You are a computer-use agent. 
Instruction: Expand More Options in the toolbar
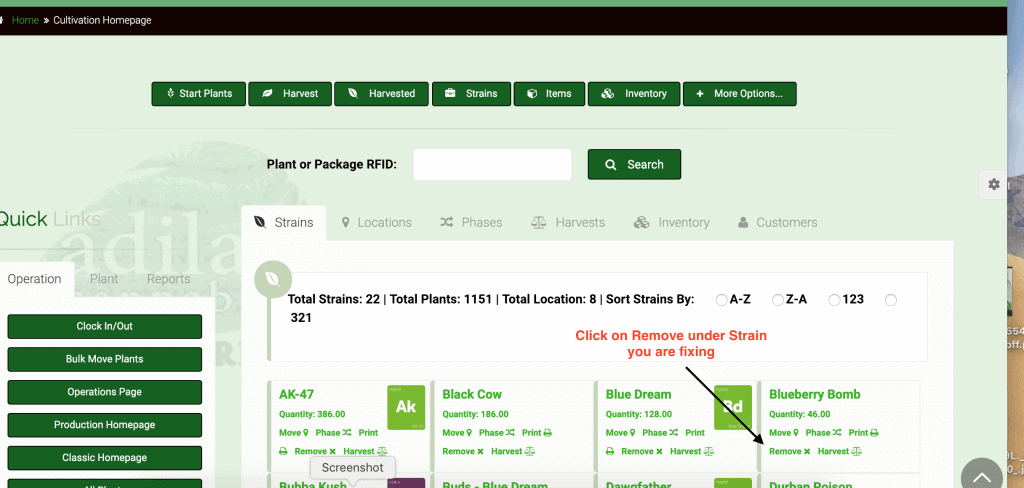740,93
